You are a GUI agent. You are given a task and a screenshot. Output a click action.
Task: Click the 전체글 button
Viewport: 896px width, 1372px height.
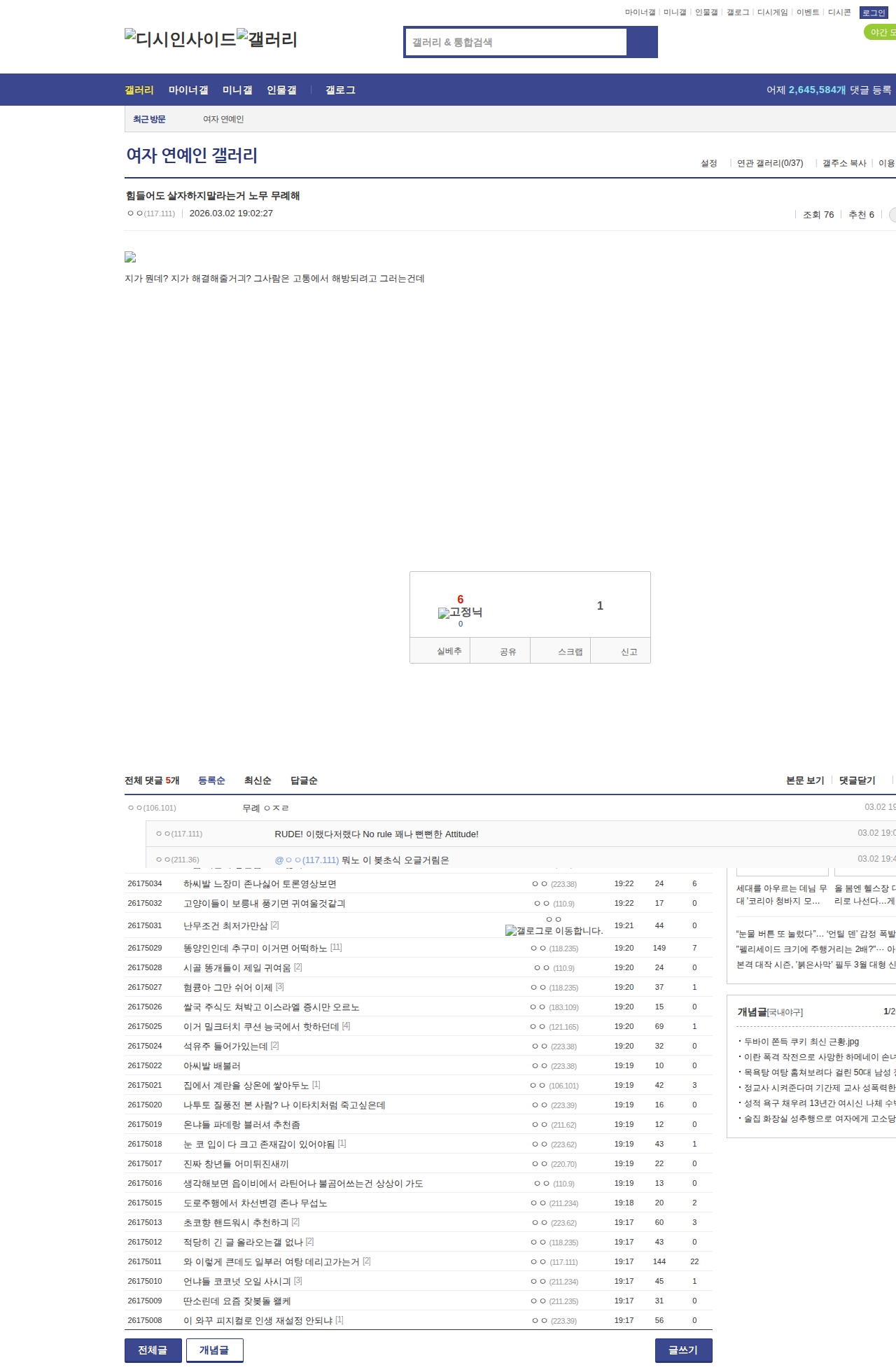tap(153, 1350)
